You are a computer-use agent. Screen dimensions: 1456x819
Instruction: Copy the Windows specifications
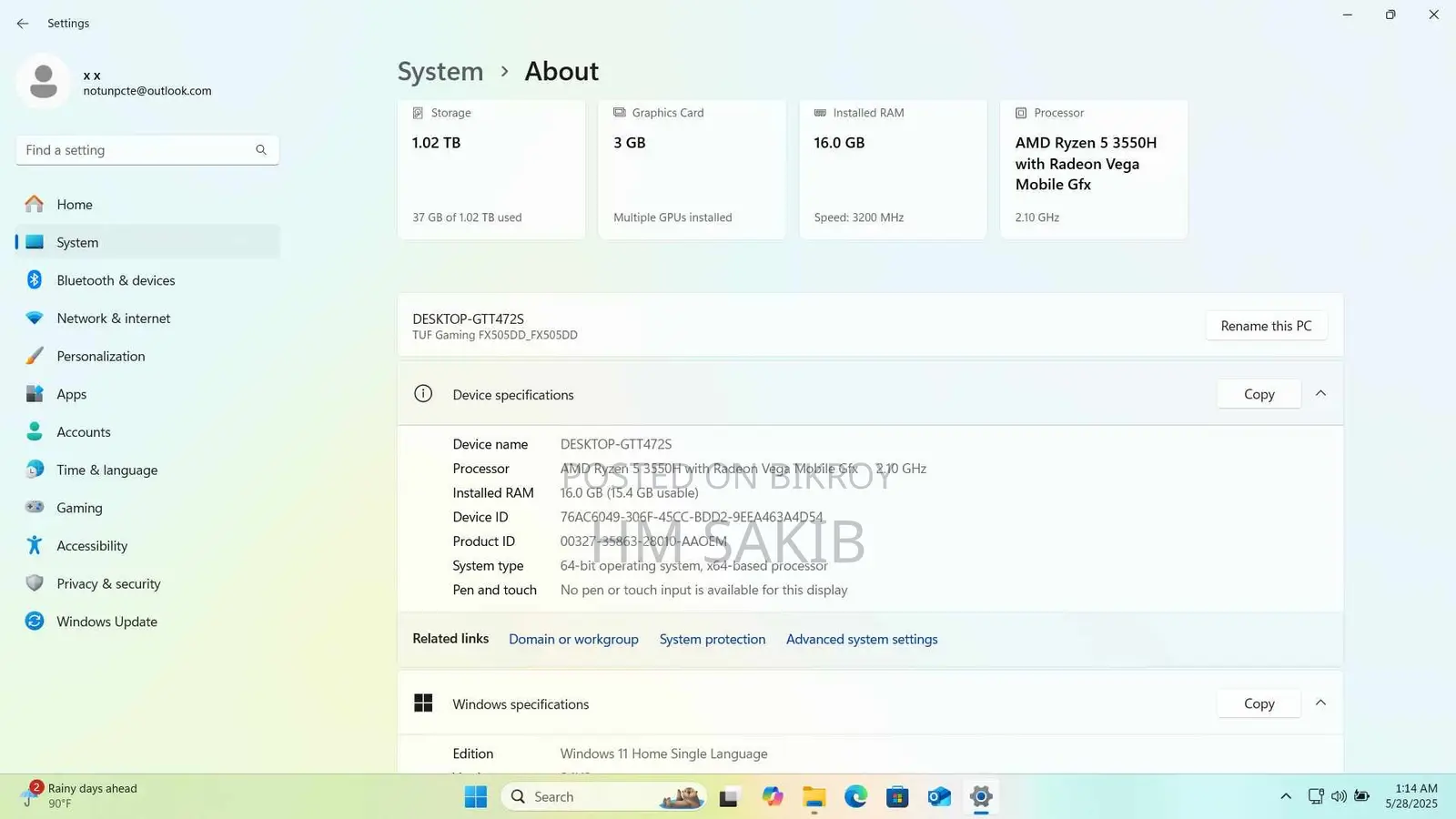click(1259, 703)
